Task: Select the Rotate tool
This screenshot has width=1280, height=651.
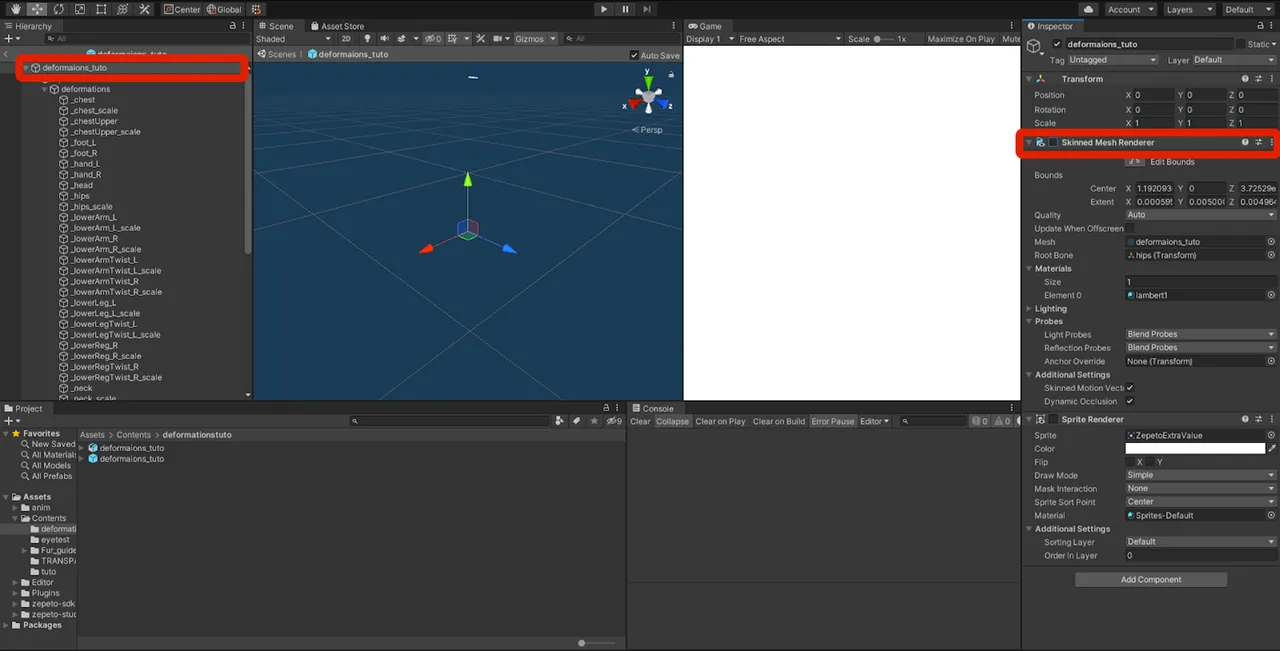Action: 58,8
